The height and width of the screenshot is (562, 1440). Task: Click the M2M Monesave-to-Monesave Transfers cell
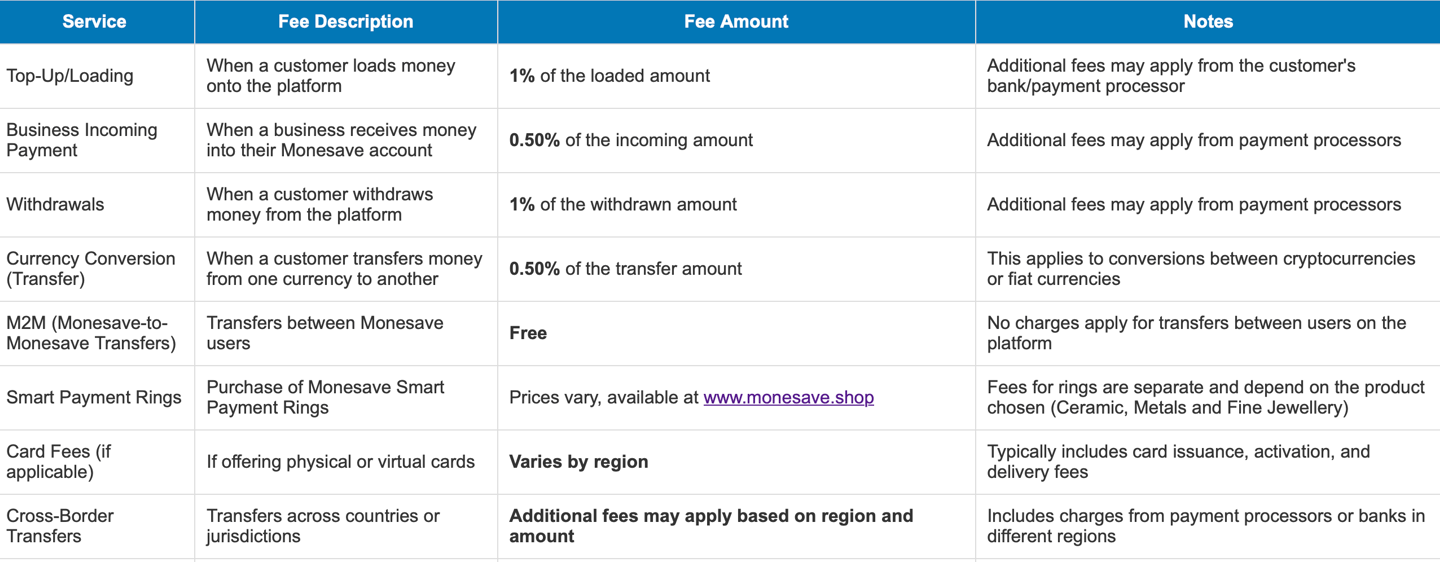(97, 333)
